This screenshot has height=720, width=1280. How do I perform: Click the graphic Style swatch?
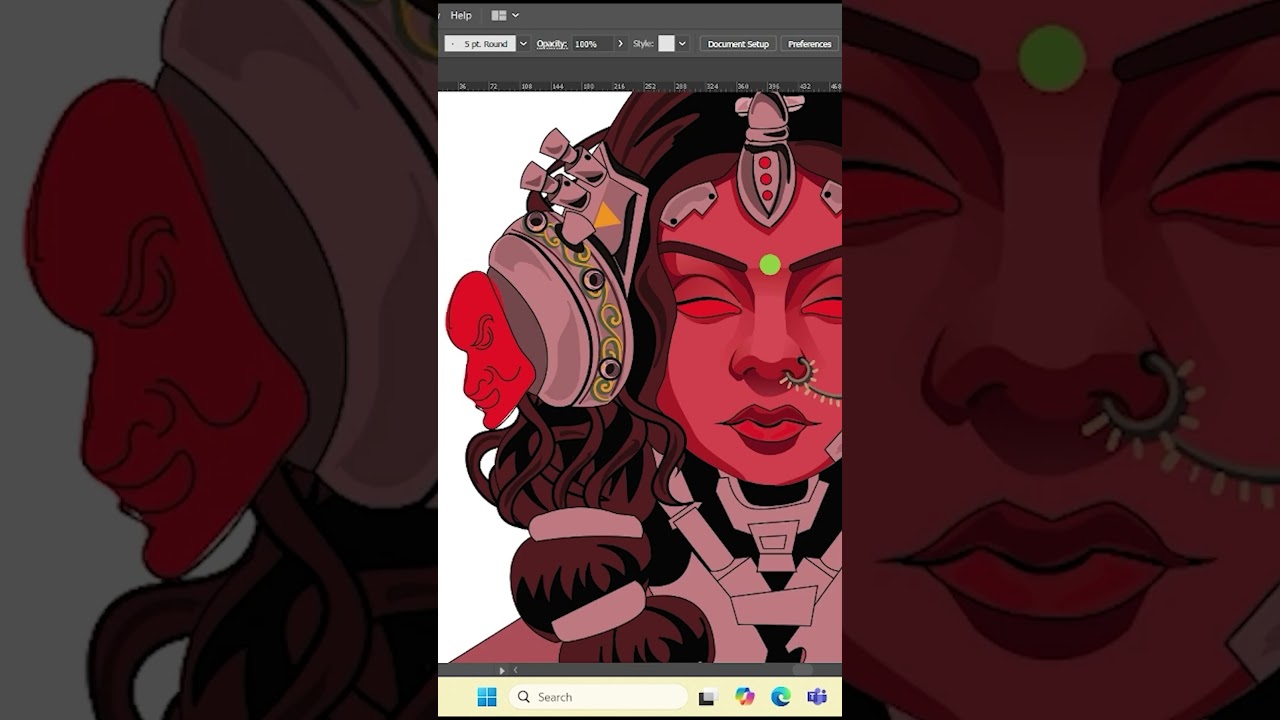click(x=666, y=44)
